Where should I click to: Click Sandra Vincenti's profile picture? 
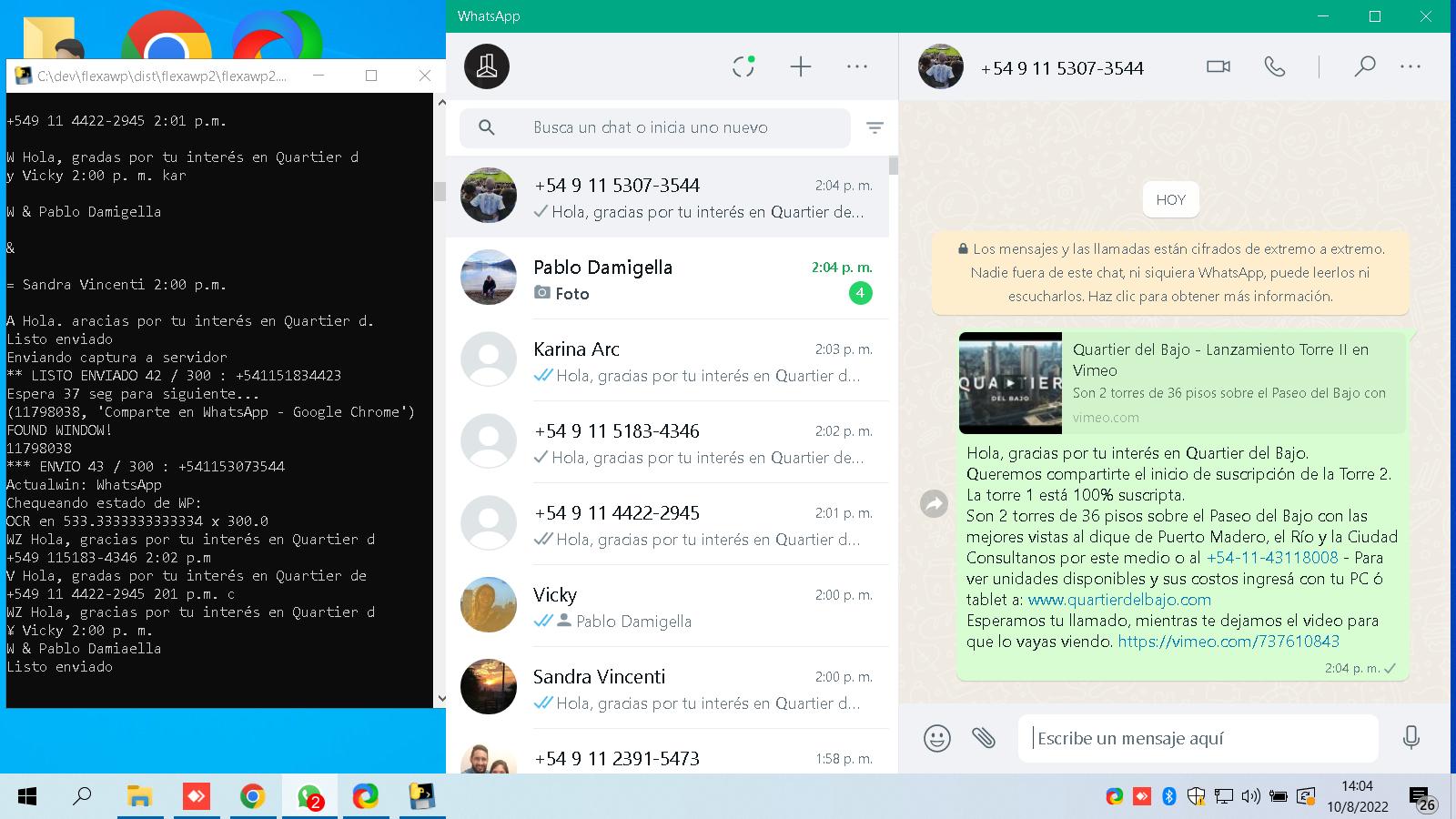(x=489, y=687)
